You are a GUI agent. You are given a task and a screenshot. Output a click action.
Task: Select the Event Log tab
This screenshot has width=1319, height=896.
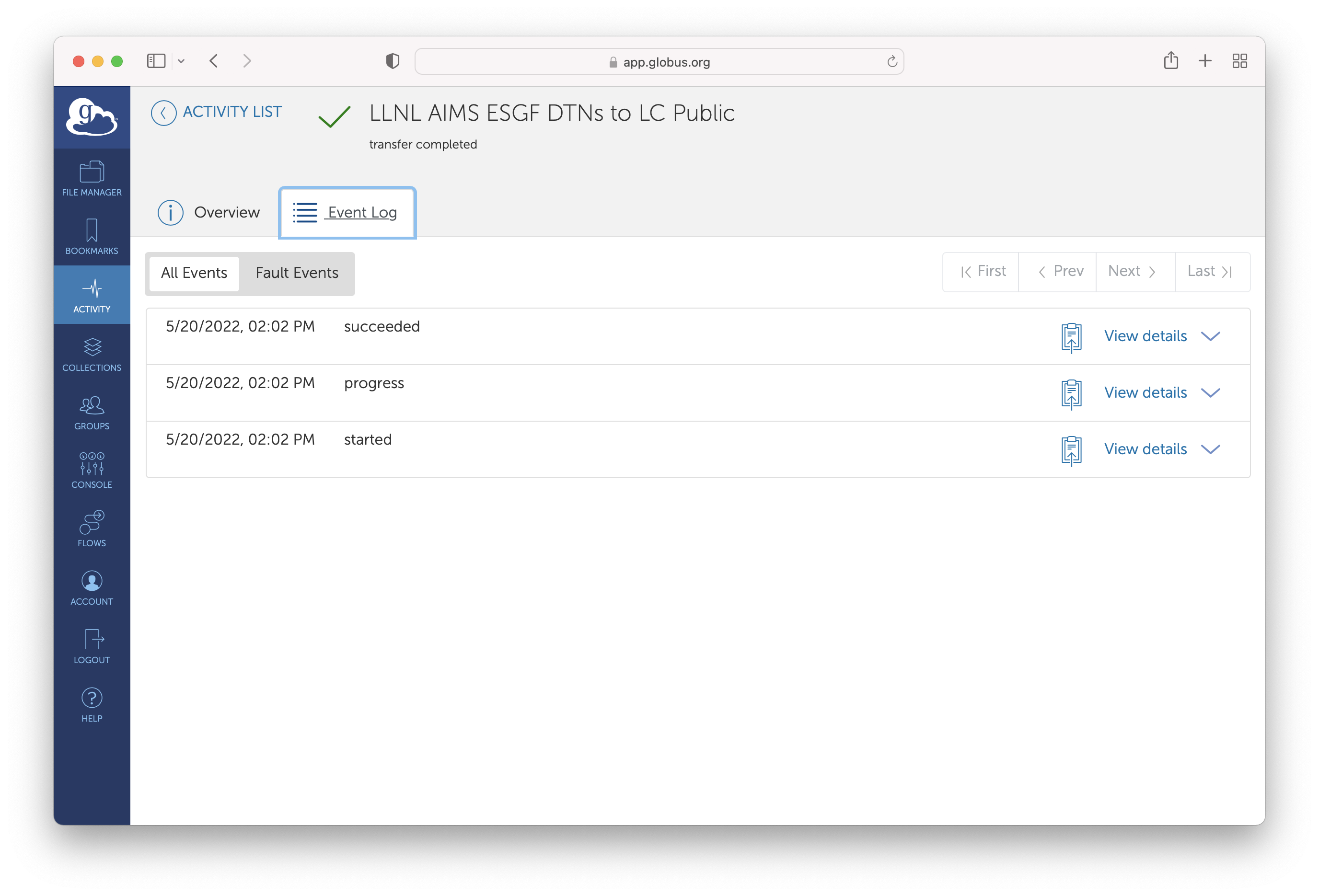pos(347,212)
